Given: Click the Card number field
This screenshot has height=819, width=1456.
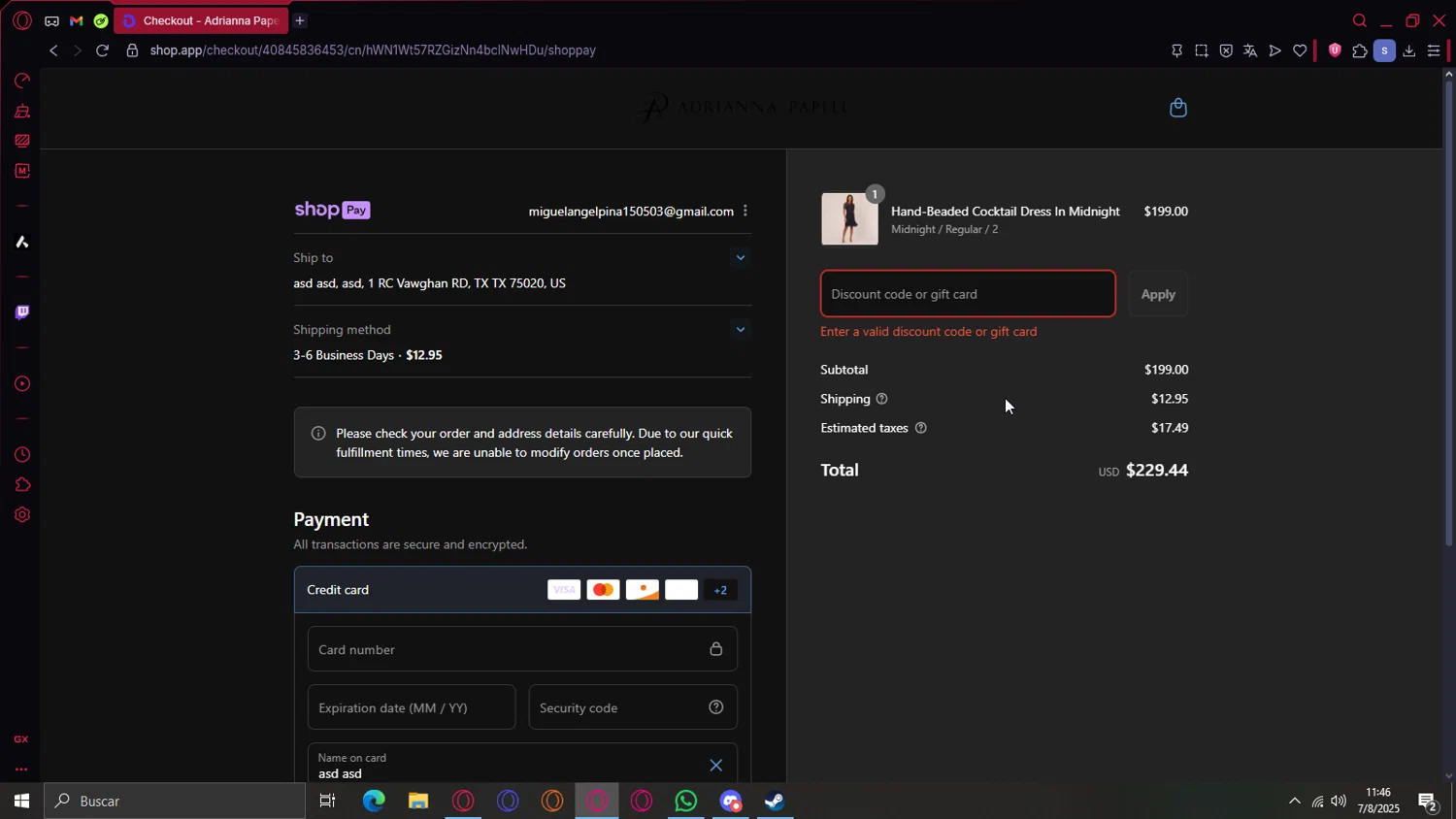Looking at the screenshot, I should 522,649.
